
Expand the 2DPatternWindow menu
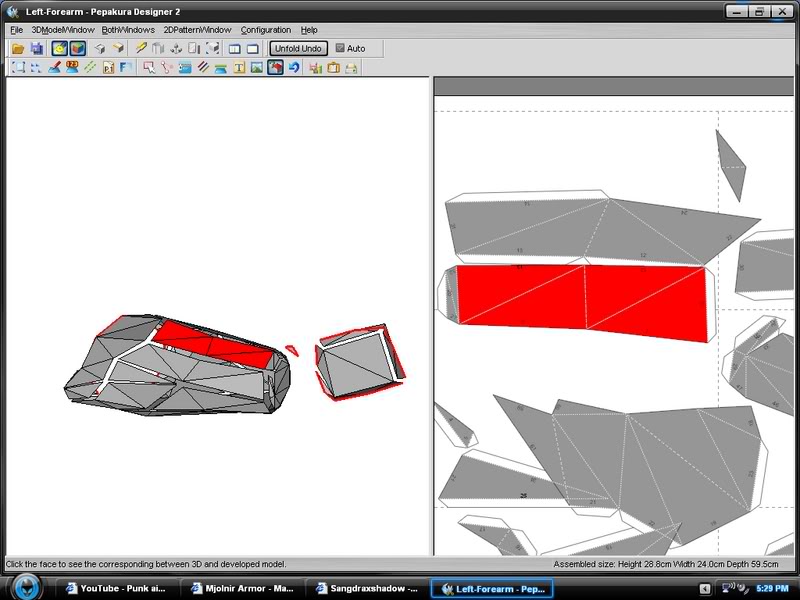tap(197, 30)
